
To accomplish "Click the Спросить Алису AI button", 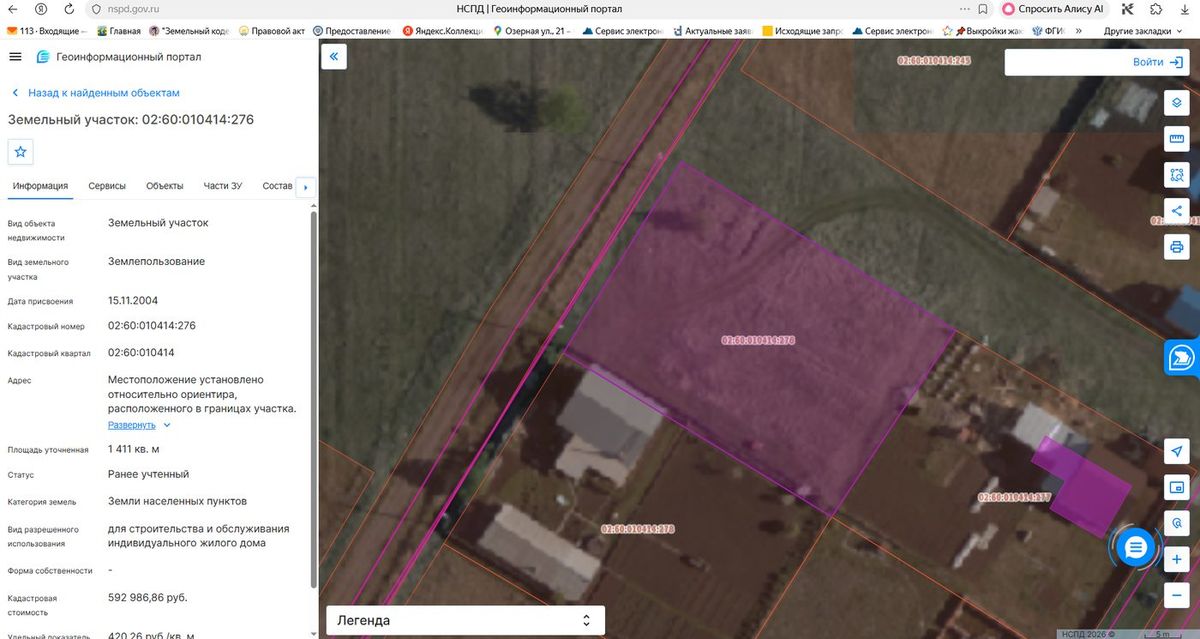I will pyautogui.click(x=1053, y=9).
